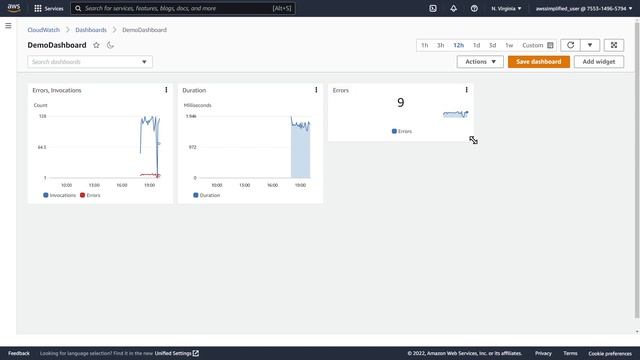Expand the hamburger side navigation

pos(8,26)
